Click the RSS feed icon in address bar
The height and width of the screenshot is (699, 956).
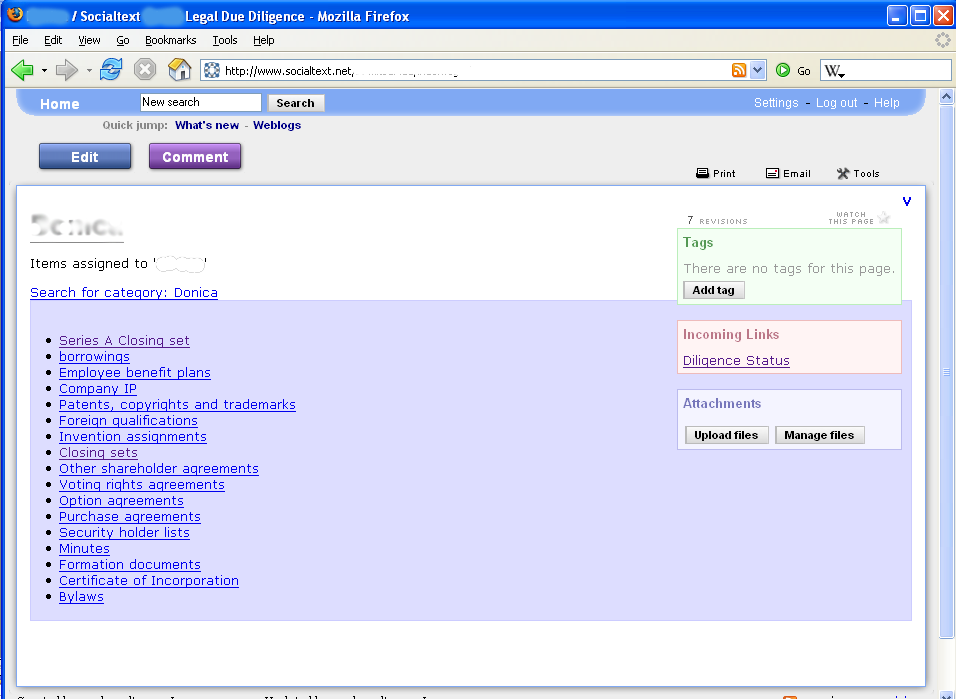click(x=739, y=70)
